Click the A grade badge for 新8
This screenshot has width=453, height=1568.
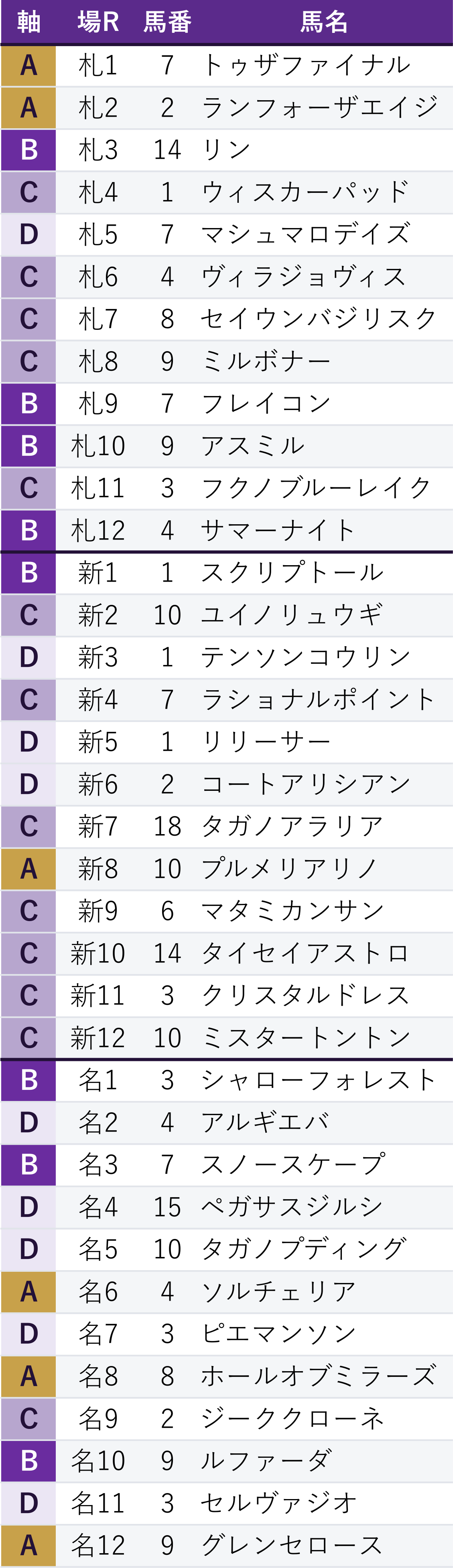click(x=28, y=869)
